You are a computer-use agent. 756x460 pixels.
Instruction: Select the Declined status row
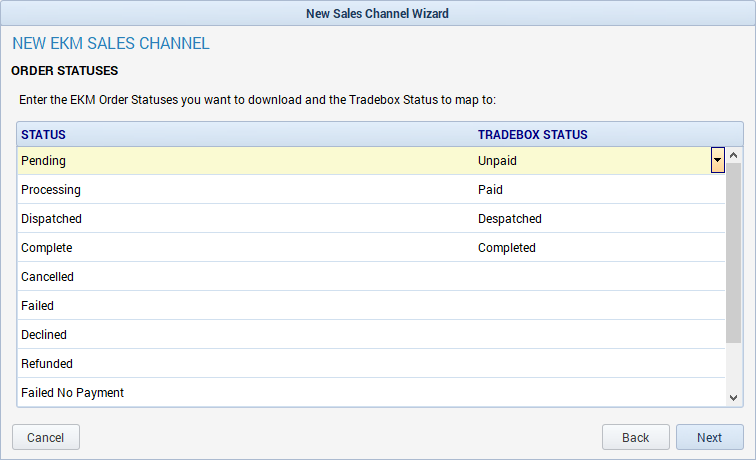(371, 334)
